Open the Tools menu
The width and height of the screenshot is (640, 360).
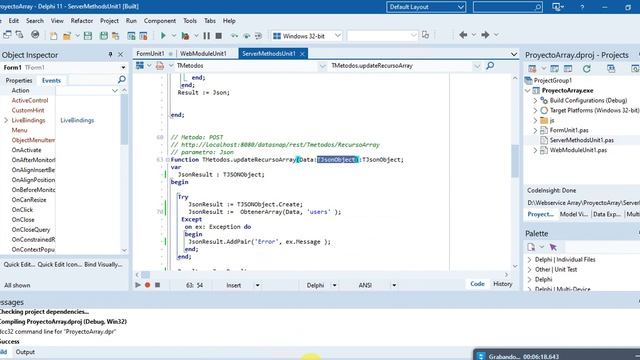[x=190, y=21]
